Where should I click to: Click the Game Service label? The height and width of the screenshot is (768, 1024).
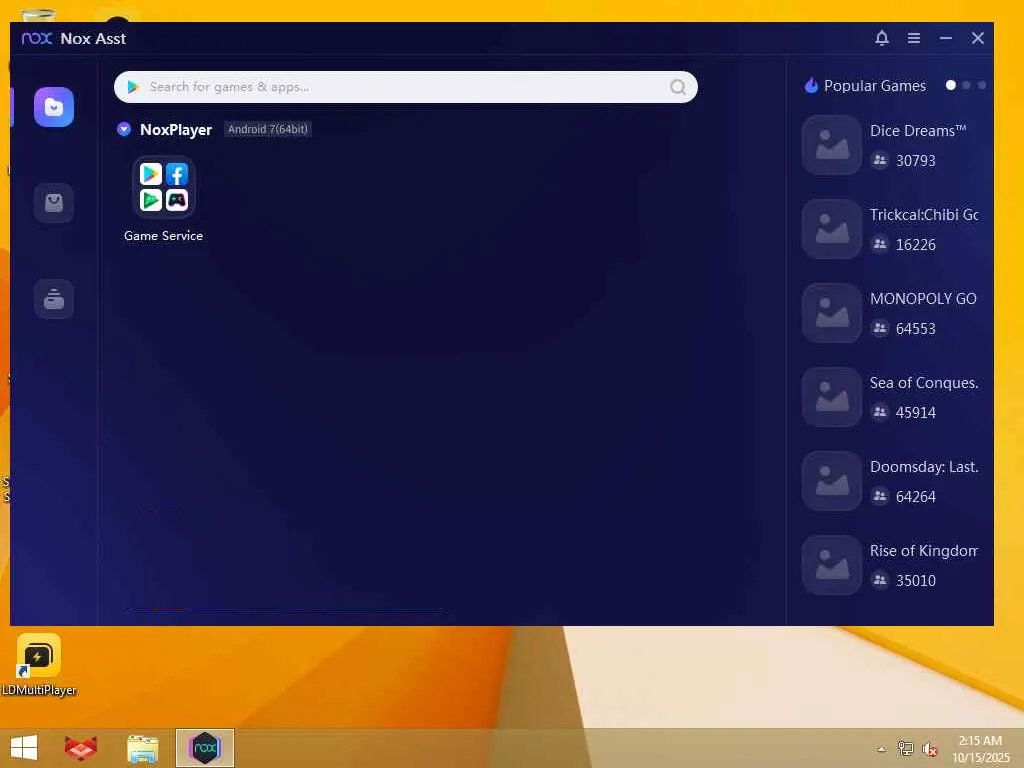[x=163, y=236]
